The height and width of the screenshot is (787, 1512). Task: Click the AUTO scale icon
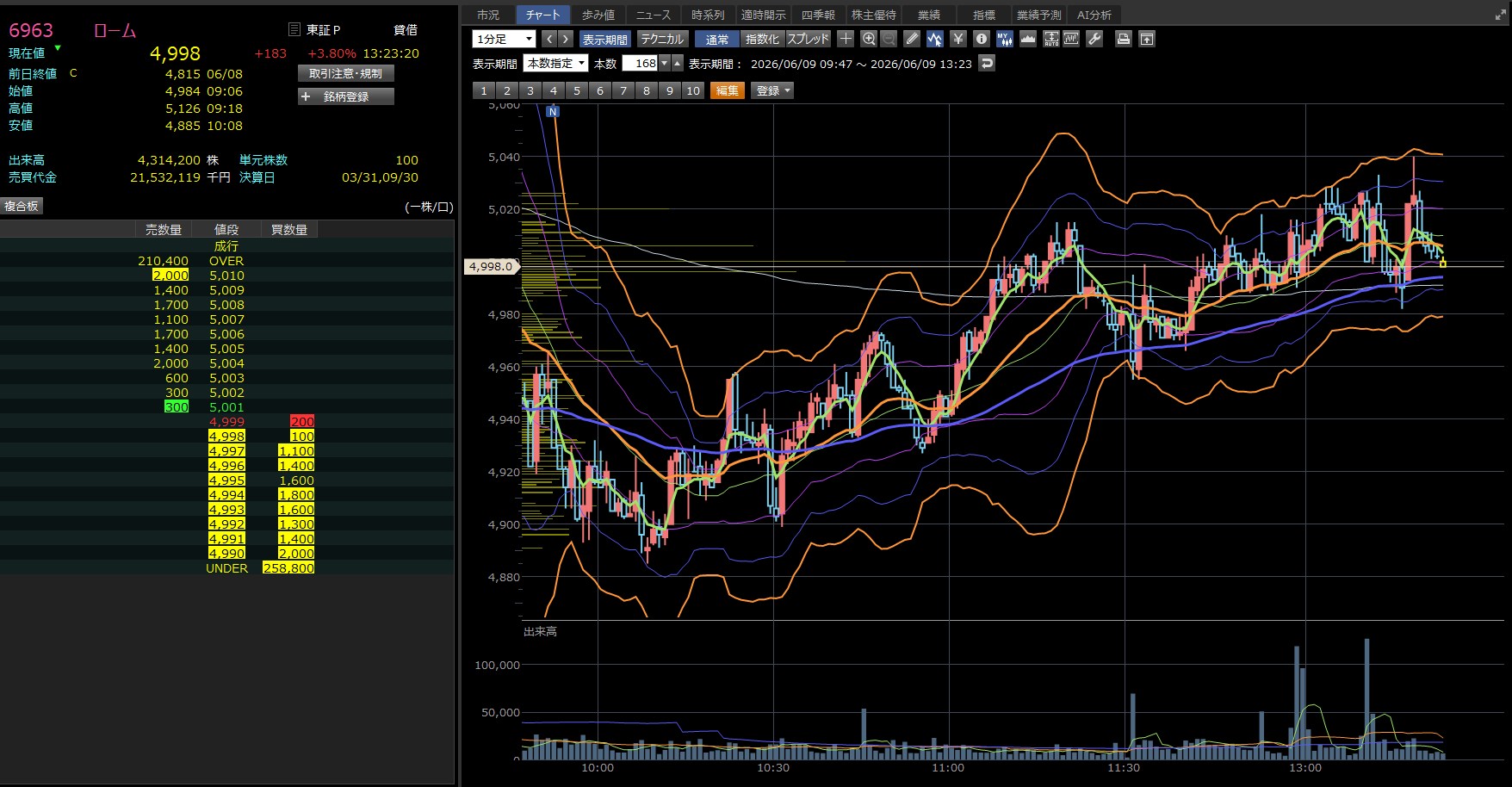[1051, 39]
